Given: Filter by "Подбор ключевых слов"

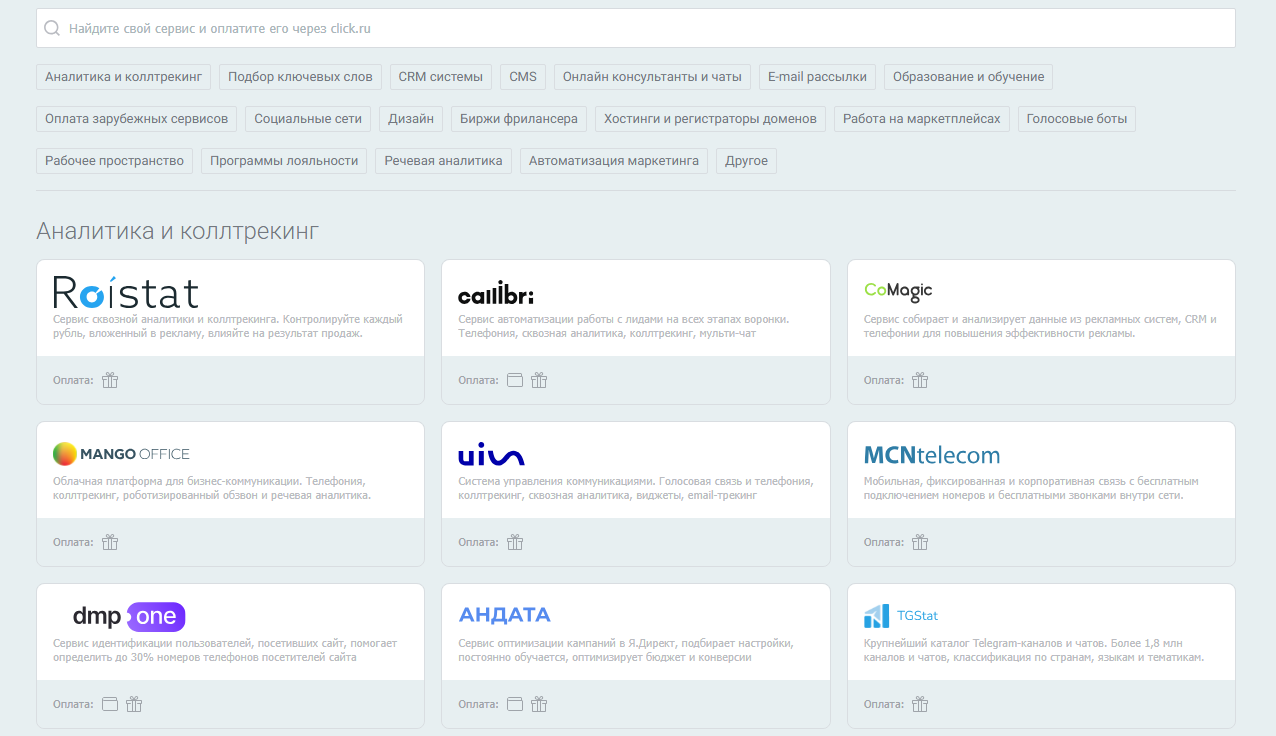Looking at the screenshot, I should [x=300, y=77].
